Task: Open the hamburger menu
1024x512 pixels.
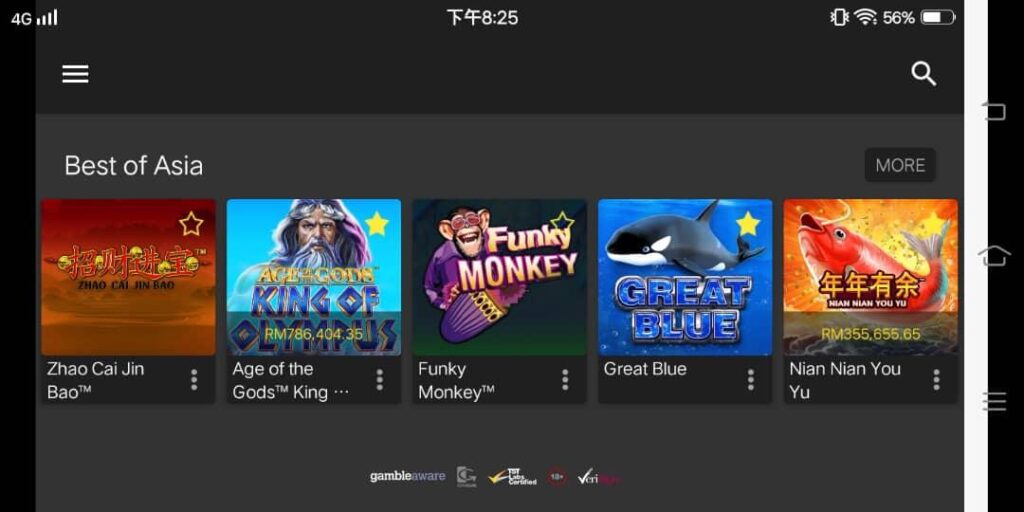Action: tap(75, 74)
